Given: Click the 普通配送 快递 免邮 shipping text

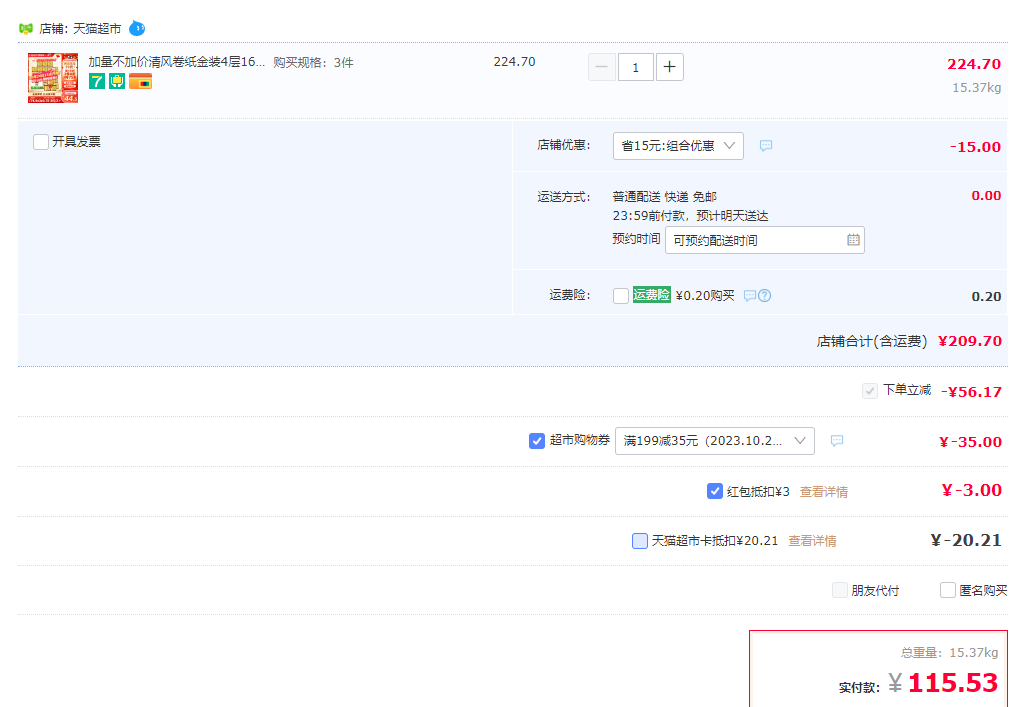Looking at the screenshot, I should (665, 197).
